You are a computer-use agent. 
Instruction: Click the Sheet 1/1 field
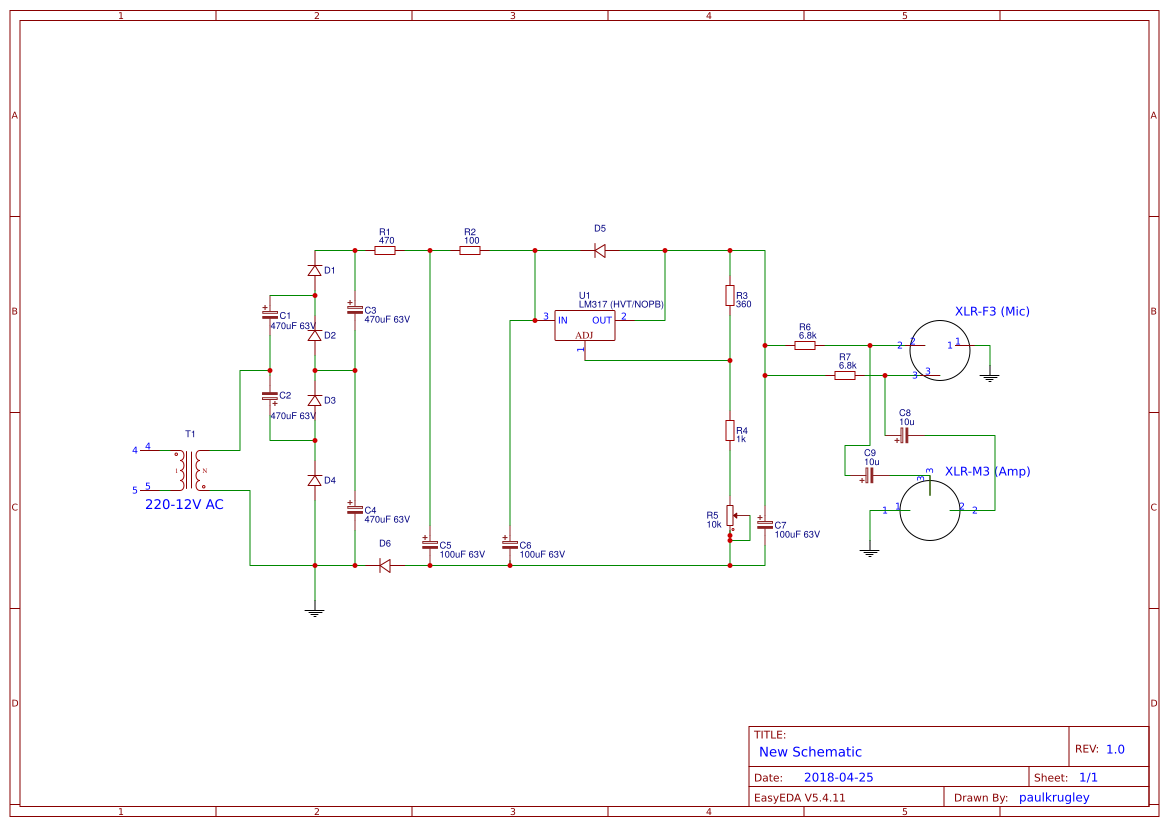(1075, 776)
